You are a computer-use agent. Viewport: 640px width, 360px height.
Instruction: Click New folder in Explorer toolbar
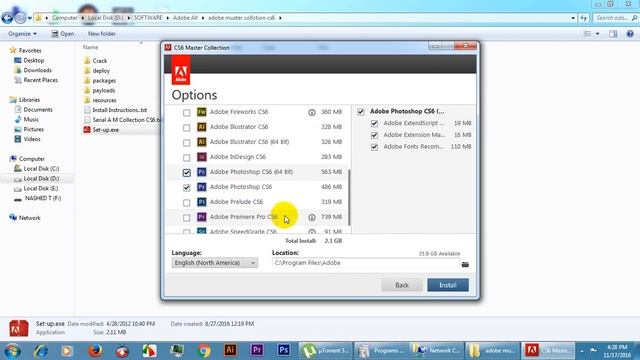pos(102,34)
